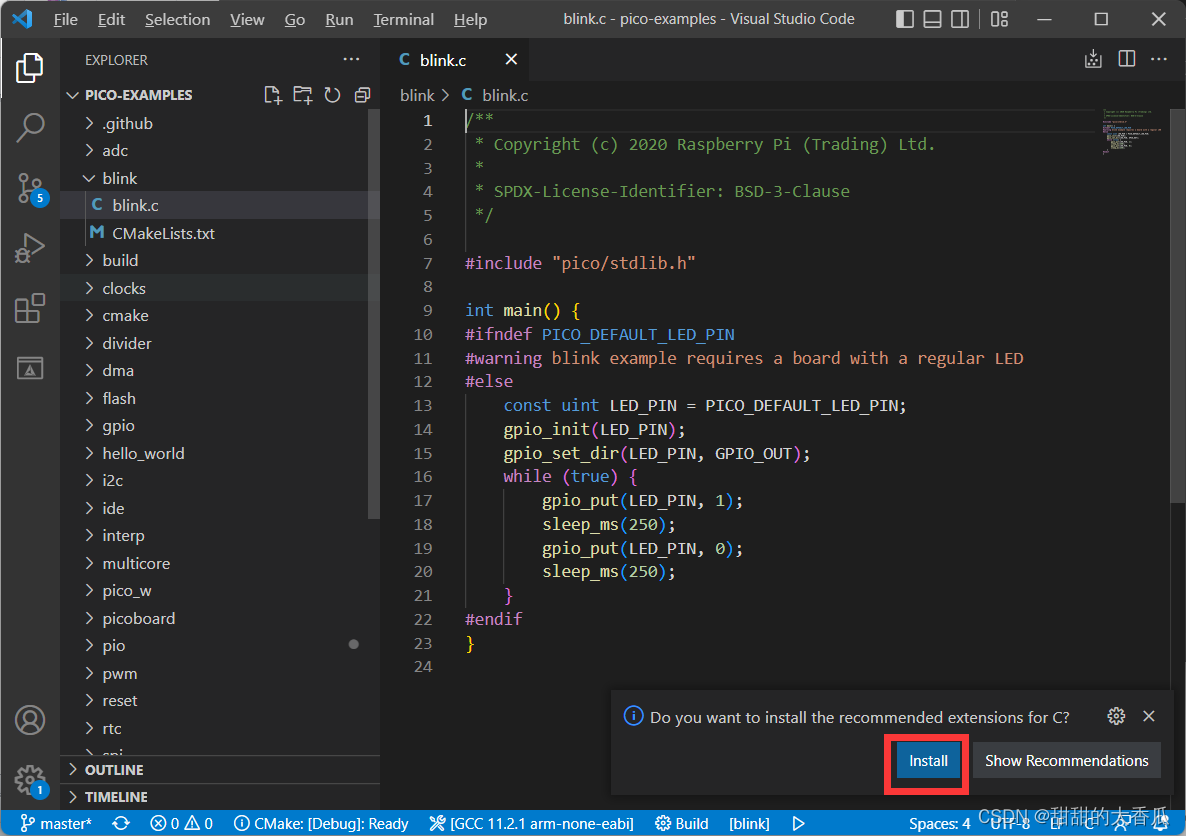The width and height of the screenshot is (1186, 836).
Task: Open Customize Layout options
Action: pos(999,19)
